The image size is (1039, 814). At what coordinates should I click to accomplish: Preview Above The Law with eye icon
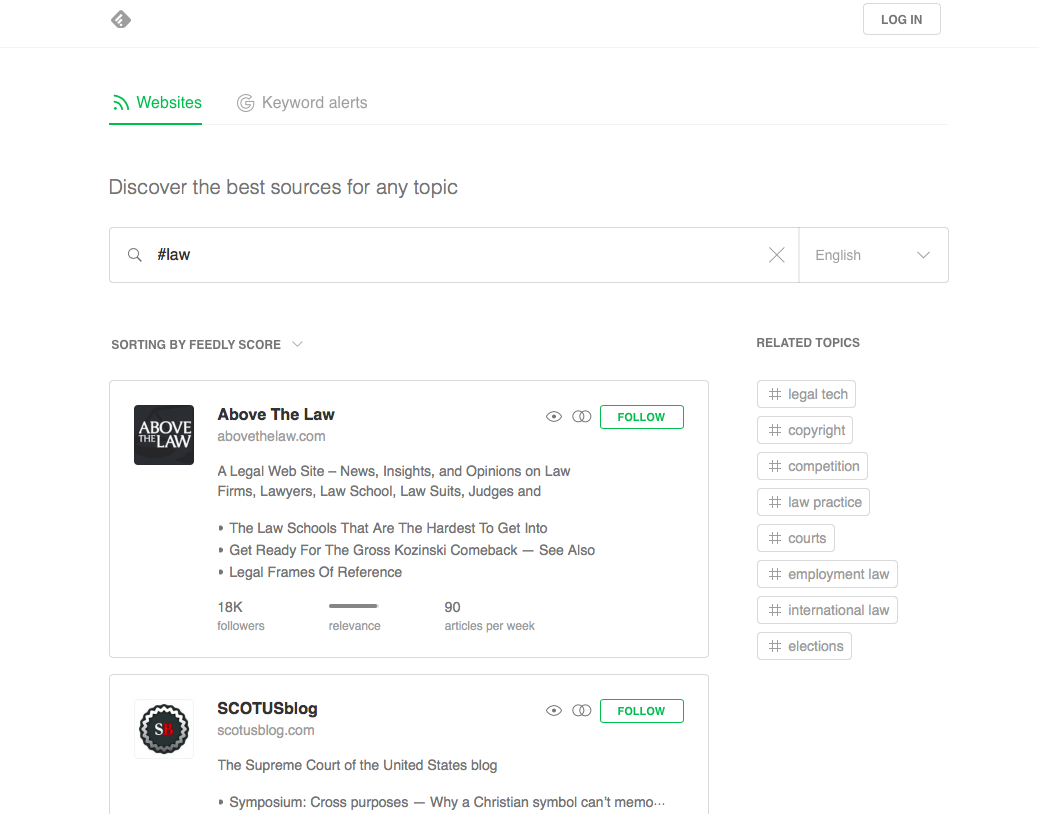coord(554,417)
